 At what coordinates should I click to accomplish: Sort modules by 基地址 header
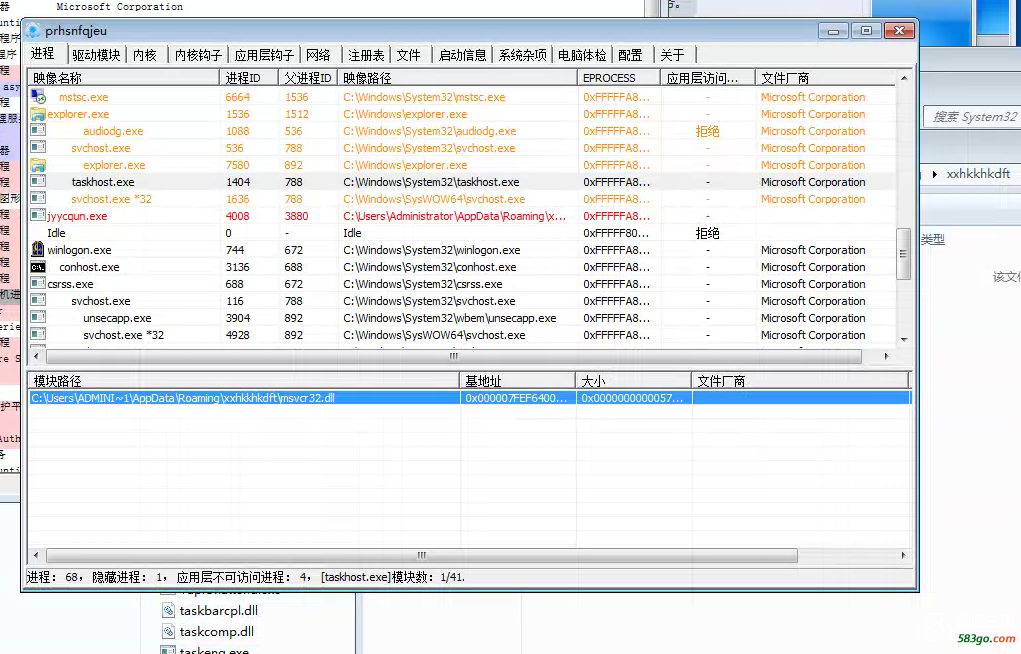pos(518,380)
